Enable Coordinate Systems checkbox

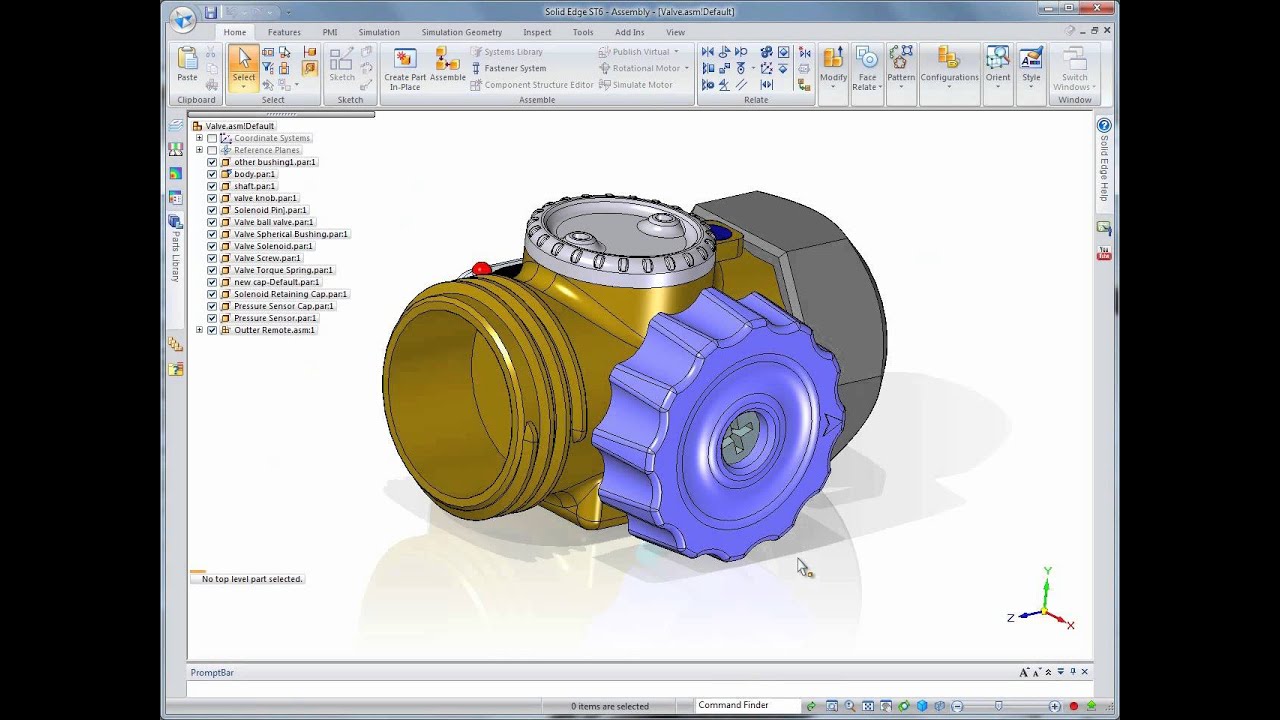[212, 138]
